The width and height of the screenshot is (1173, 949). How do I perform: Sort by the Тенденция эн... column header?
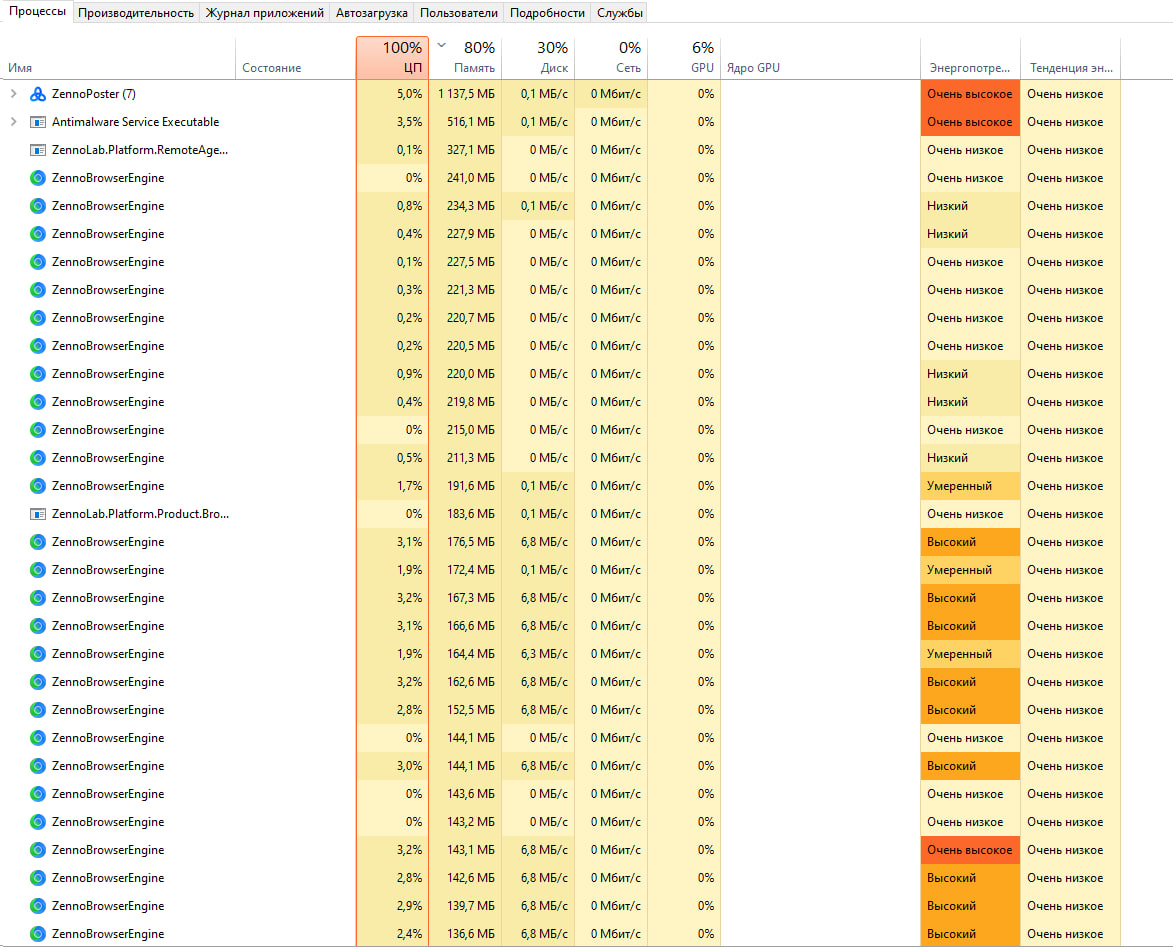1071,58
